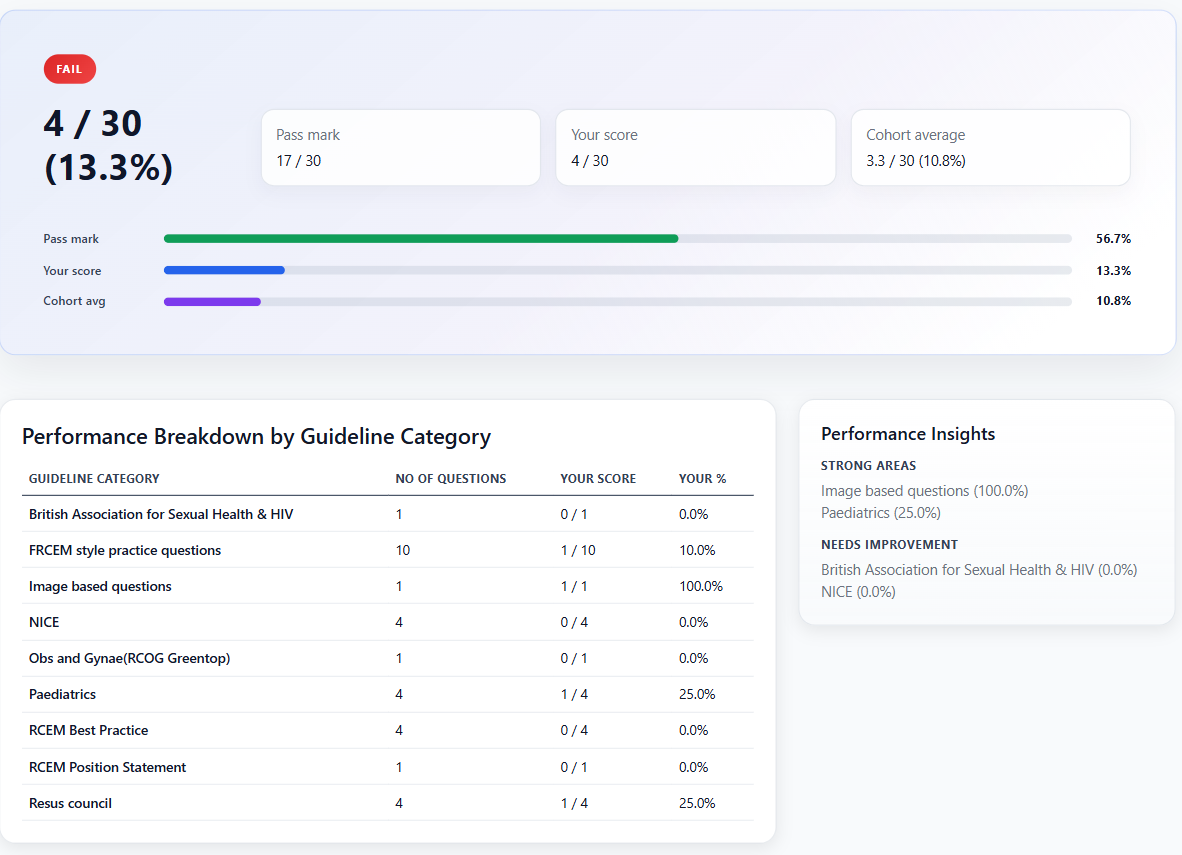Click Image based questions (100.0%) insight

(x=924, y=491)
